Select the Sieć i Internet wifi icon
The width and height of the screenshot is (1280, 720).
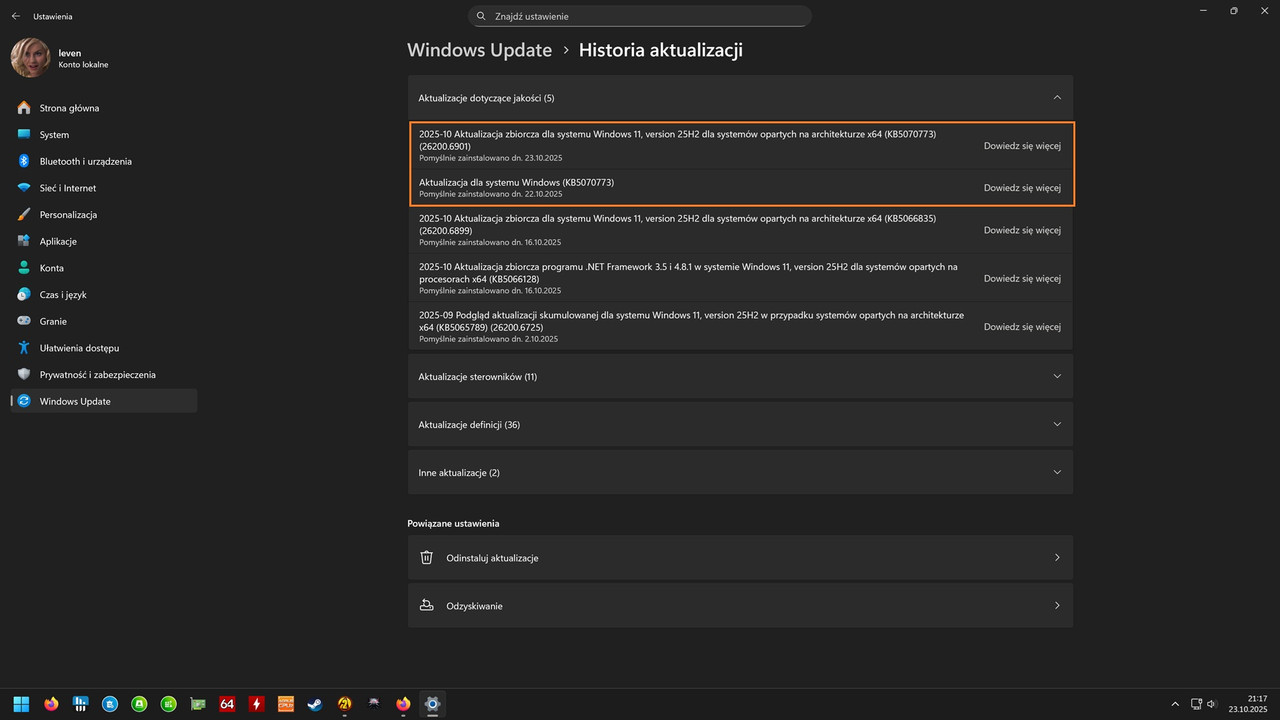tap(24, 188)
